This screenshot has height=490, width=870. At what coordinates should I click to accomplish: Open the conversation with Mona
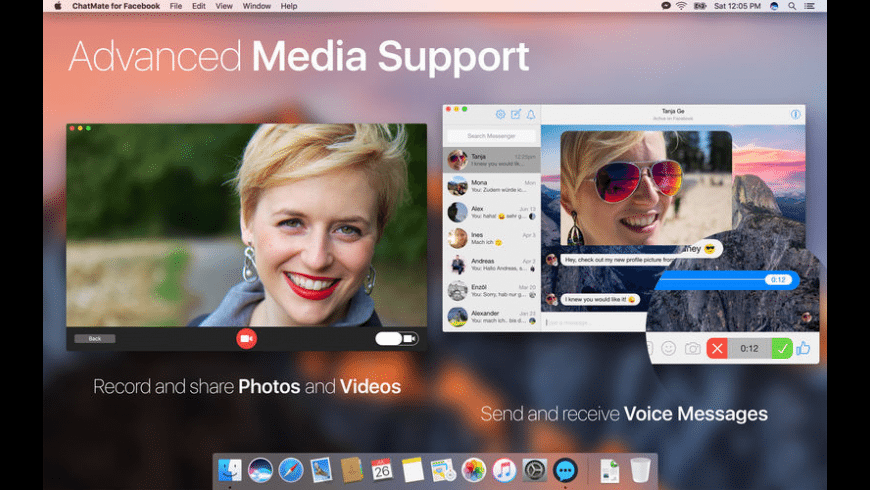click(492, 186)
